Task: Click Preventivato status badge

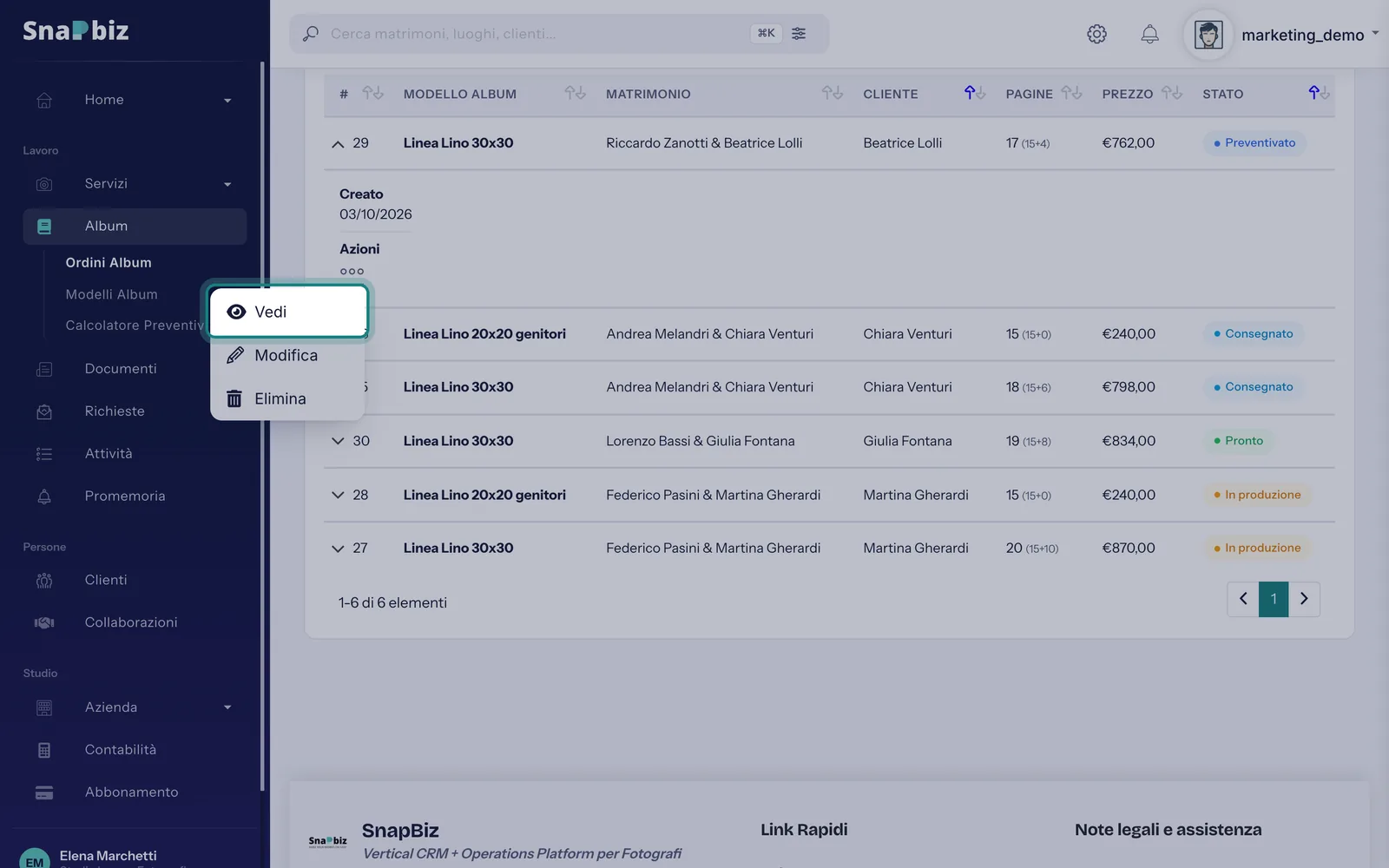Action: click(1254, 143)
